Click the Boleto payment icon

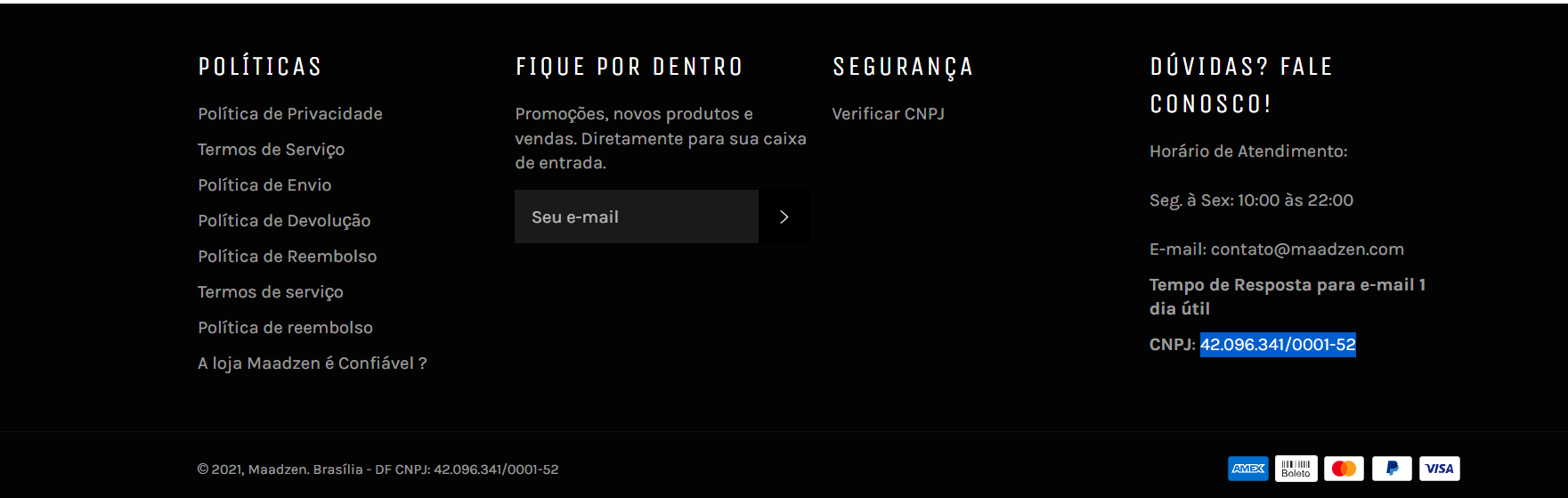coord(1296,469)
